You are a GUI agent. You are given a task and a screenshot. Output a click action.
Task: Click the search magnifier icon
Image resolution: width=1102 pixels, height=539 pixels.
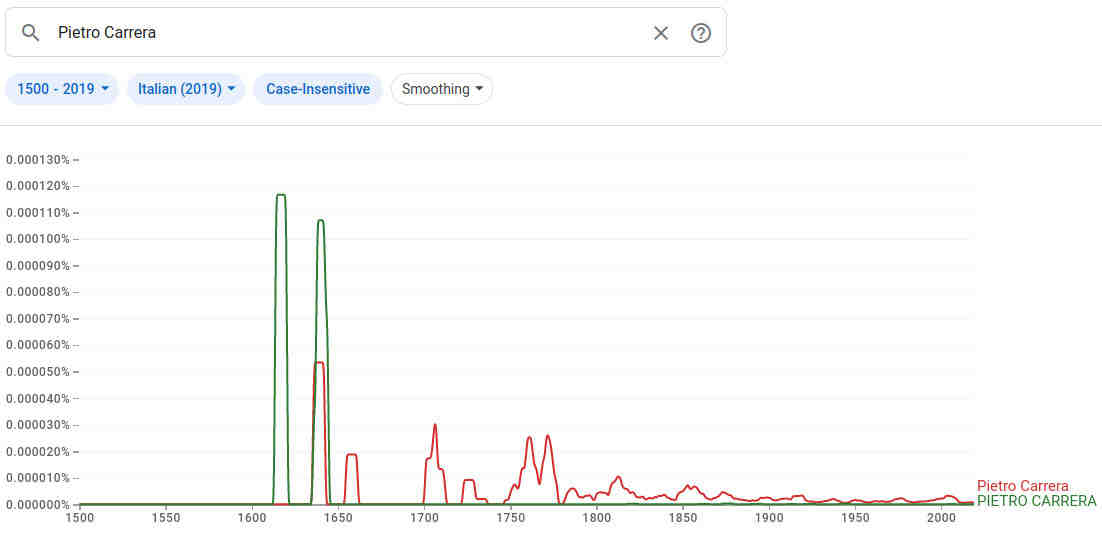coord(30,33)
